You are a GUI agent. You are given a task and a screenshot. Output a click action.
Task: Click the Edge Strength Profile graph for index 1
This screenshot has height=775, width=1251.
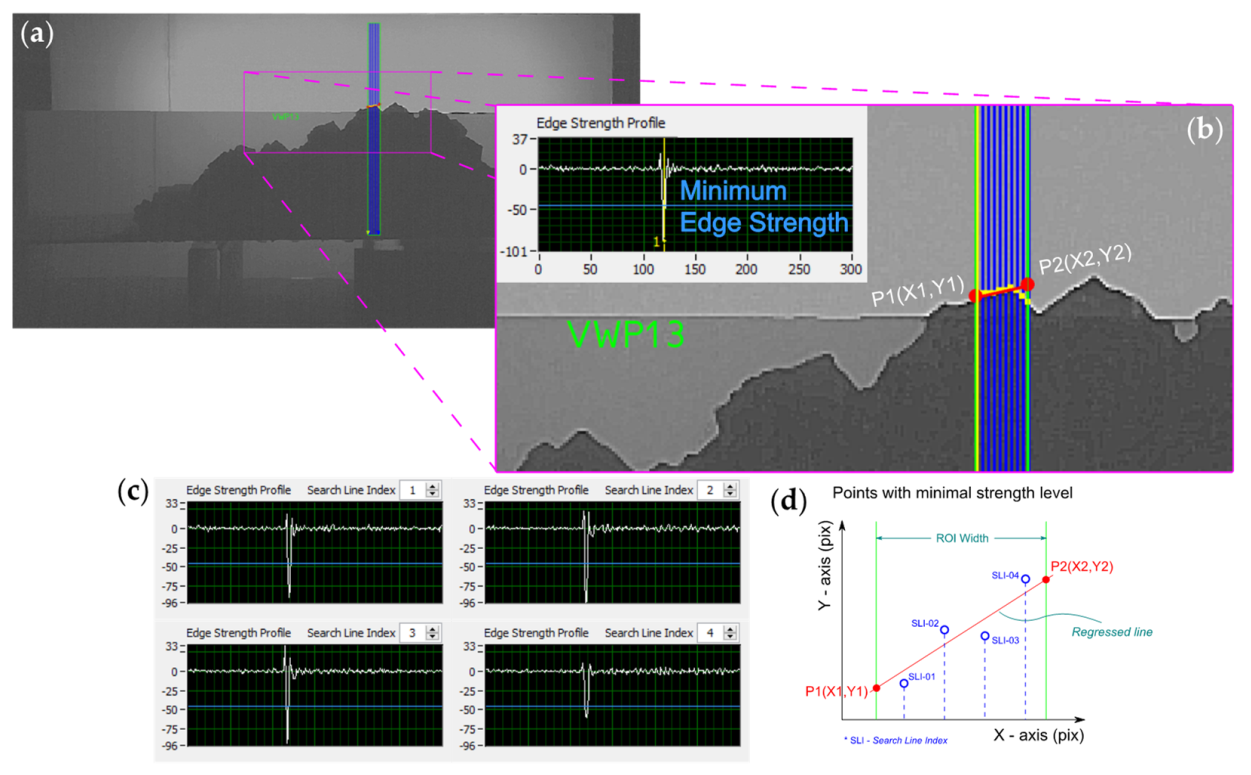[x=315, y=553]
